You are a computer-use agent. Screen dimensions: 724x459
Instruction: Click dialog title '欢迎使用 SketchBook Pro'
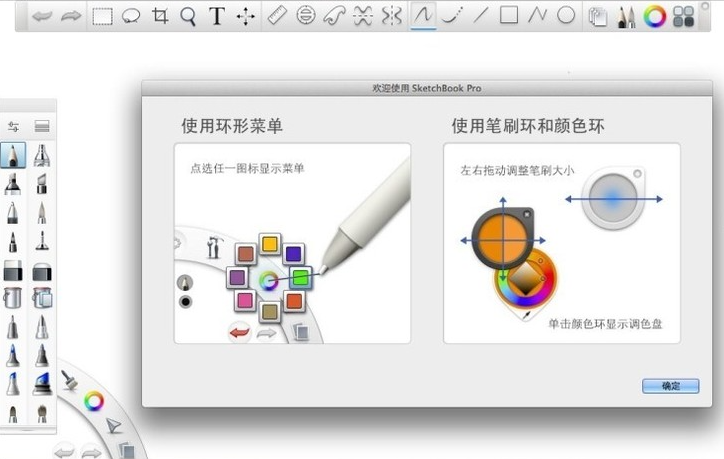(x=427, y=88)
